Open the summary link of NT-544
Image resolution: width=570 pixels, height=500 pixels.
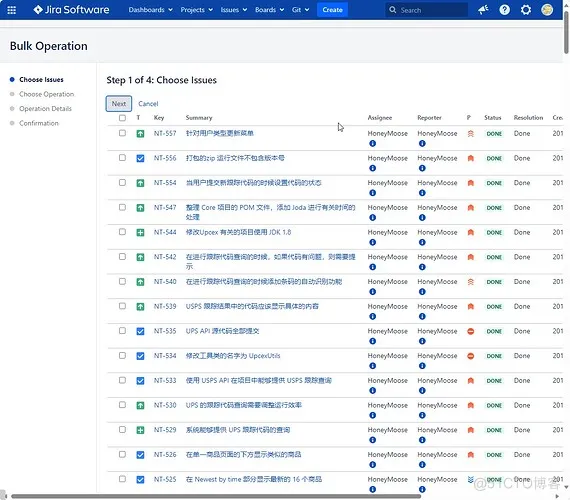[238, 232]
